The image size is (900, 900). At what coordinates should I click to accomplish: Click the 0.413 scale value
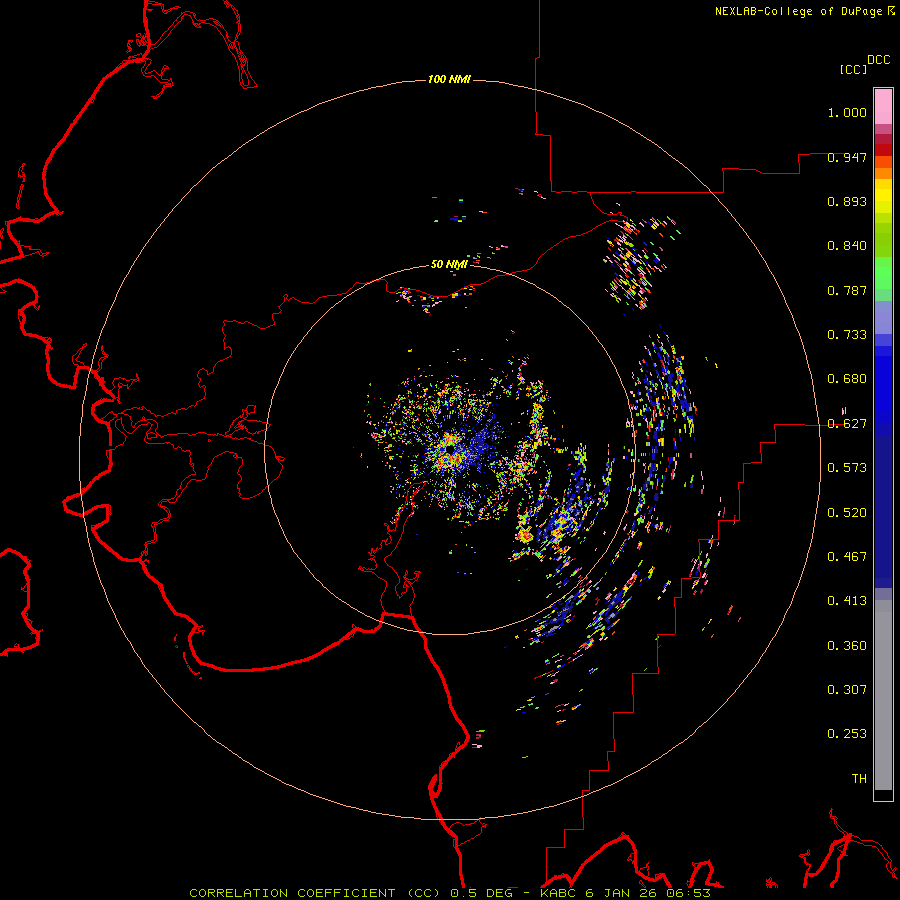pos(847,601)
